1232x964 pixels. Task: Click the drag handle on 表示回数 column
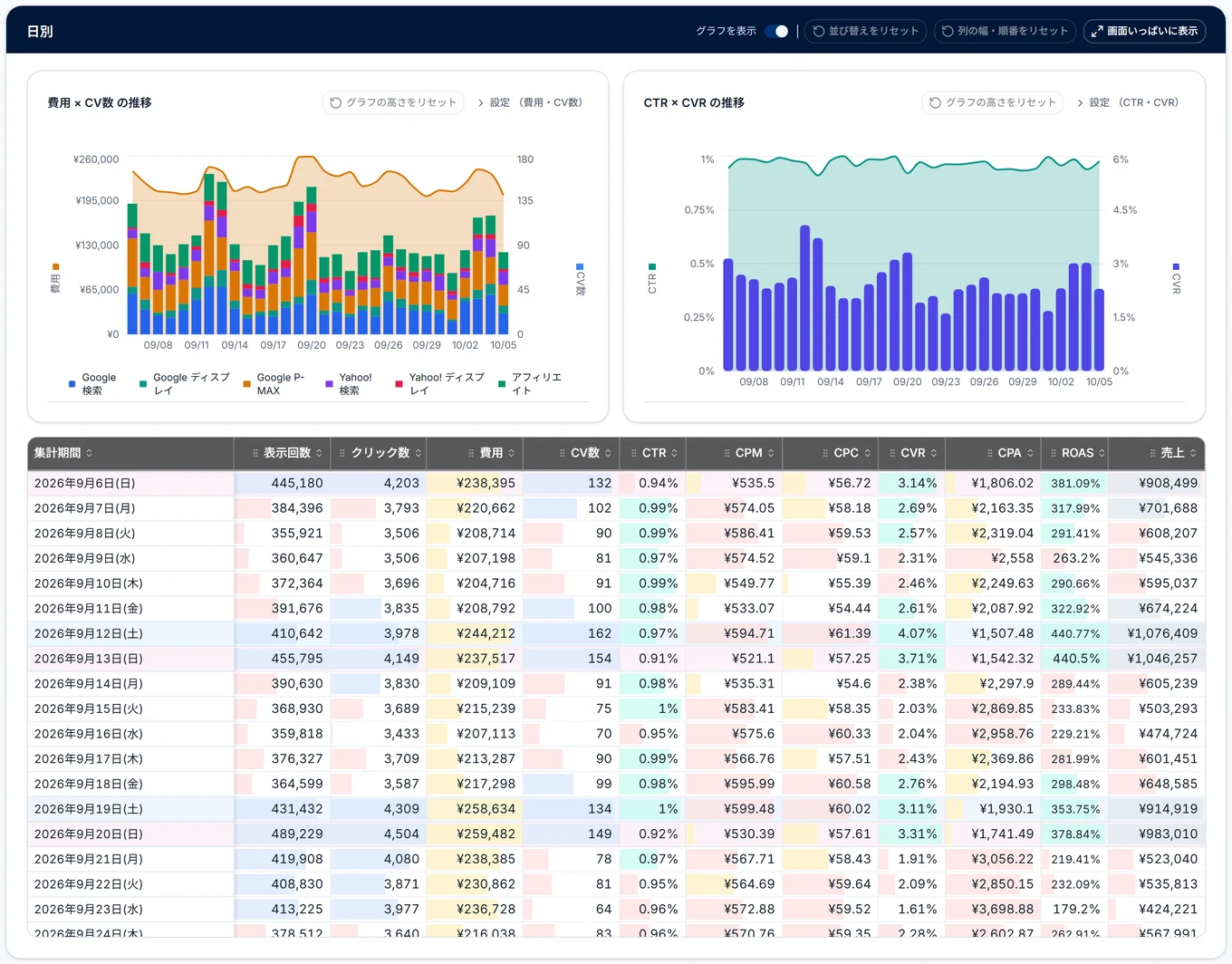click(x=255, y=453)
